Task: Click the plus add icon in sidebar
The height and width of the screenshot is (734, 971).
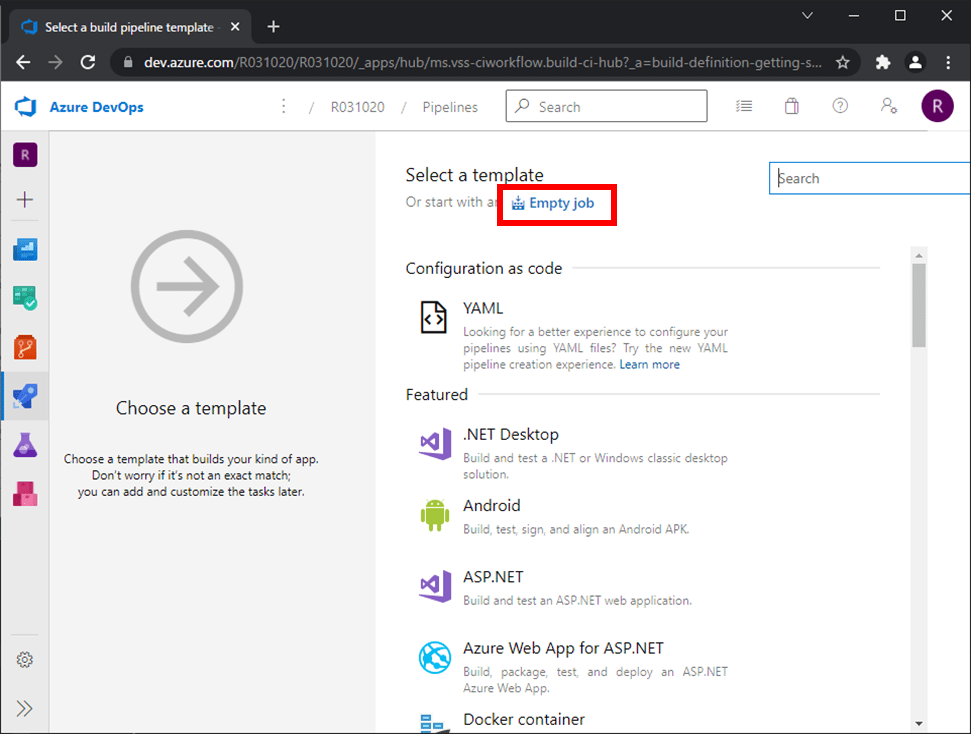Action: pos(25,199)
